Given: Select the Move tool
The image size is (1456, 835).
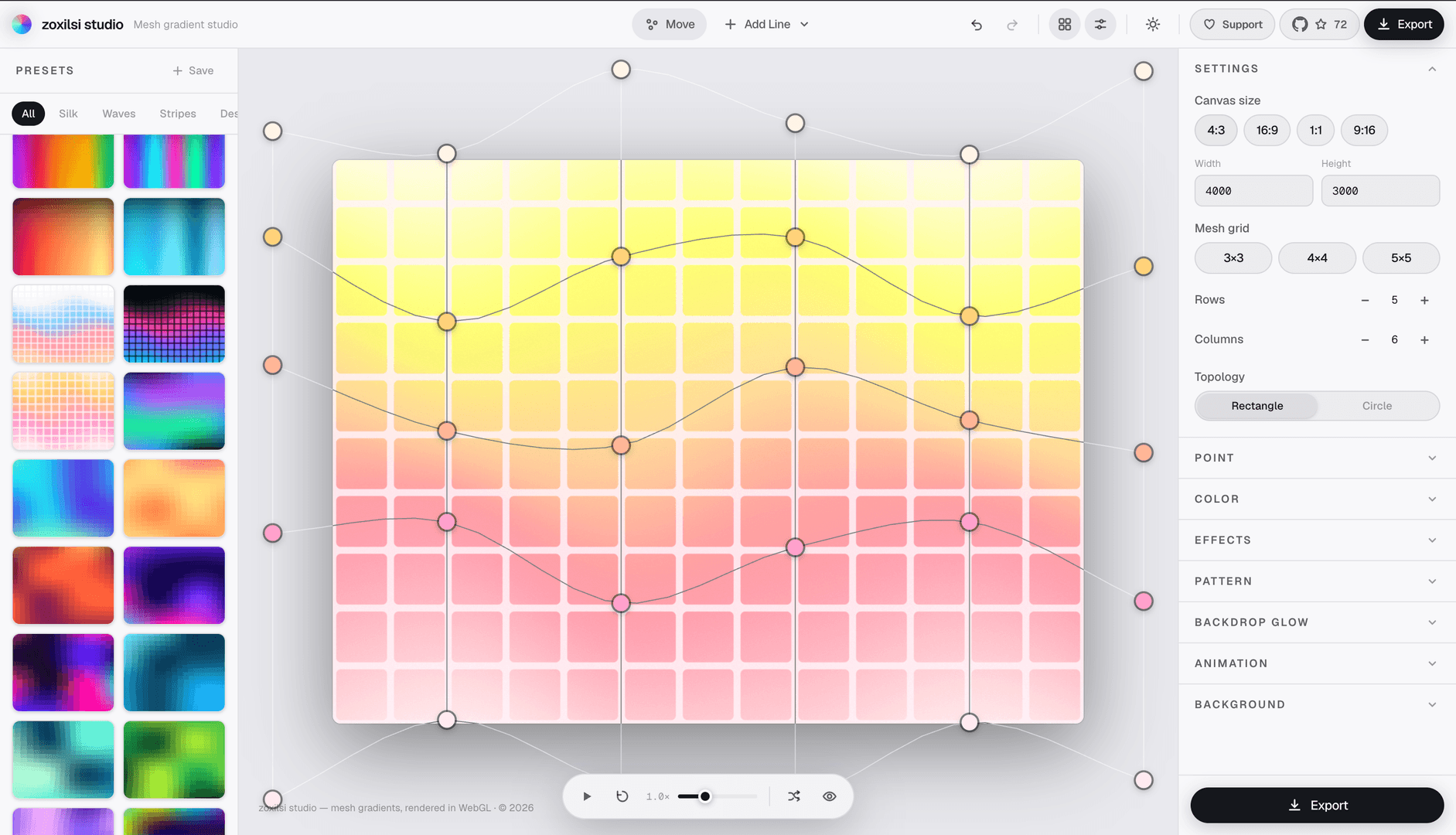Looking at the screenshot, I should click(x=670, y=24).
